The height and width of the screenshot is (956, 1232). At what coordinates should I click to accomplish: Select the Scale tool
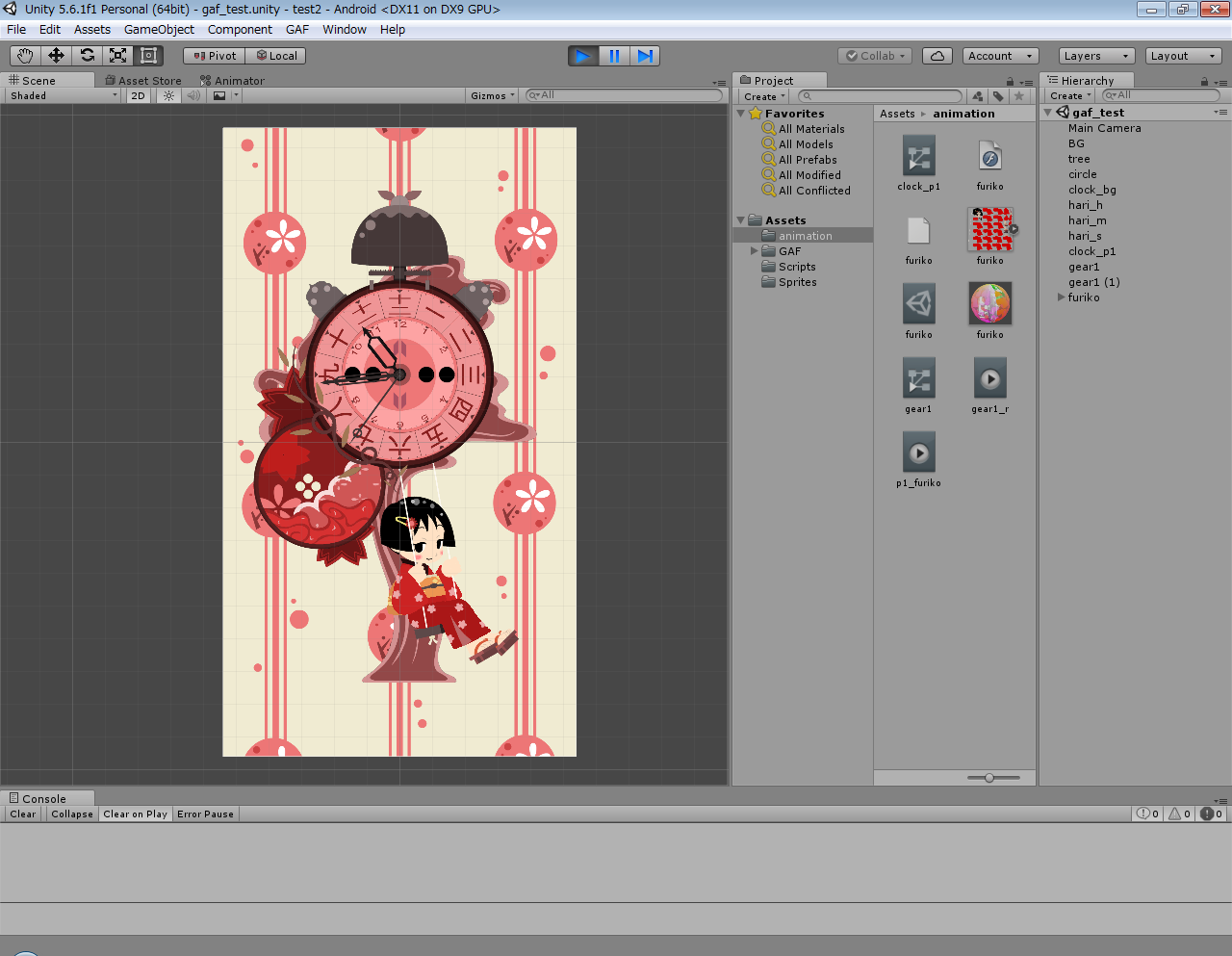117,56
